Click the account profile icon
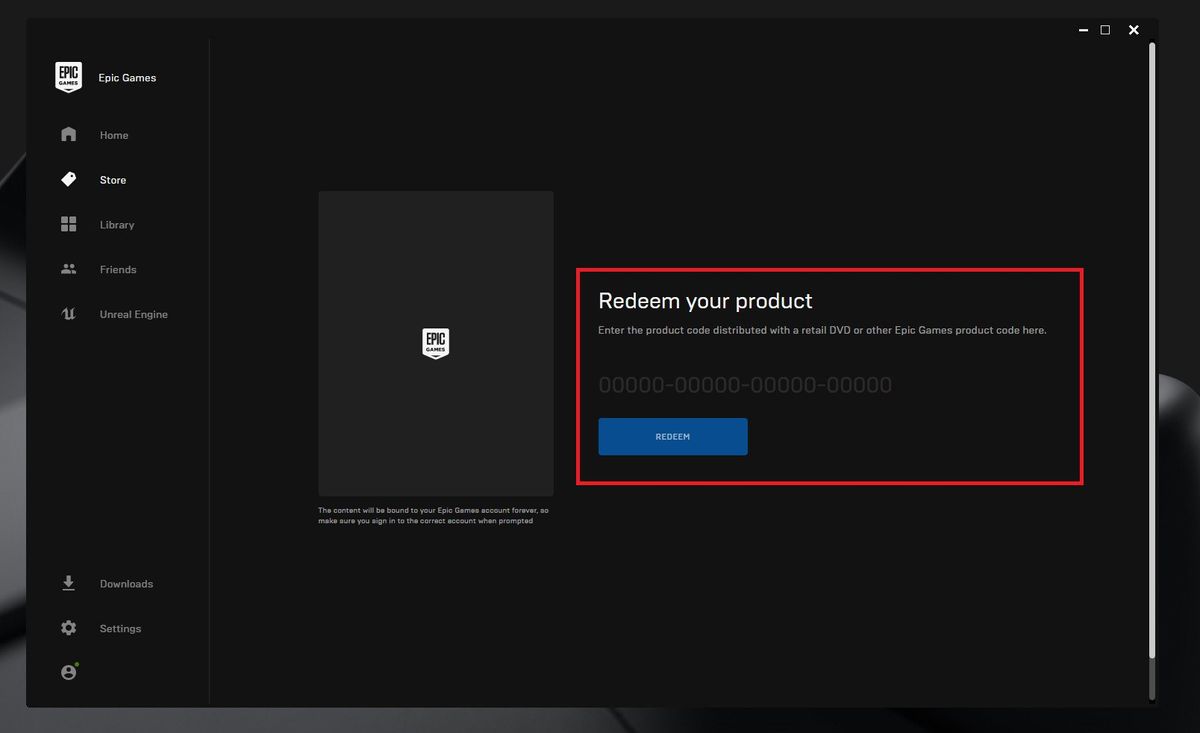The width and height of the screenshot is (1200, 733). coord(68,671)
